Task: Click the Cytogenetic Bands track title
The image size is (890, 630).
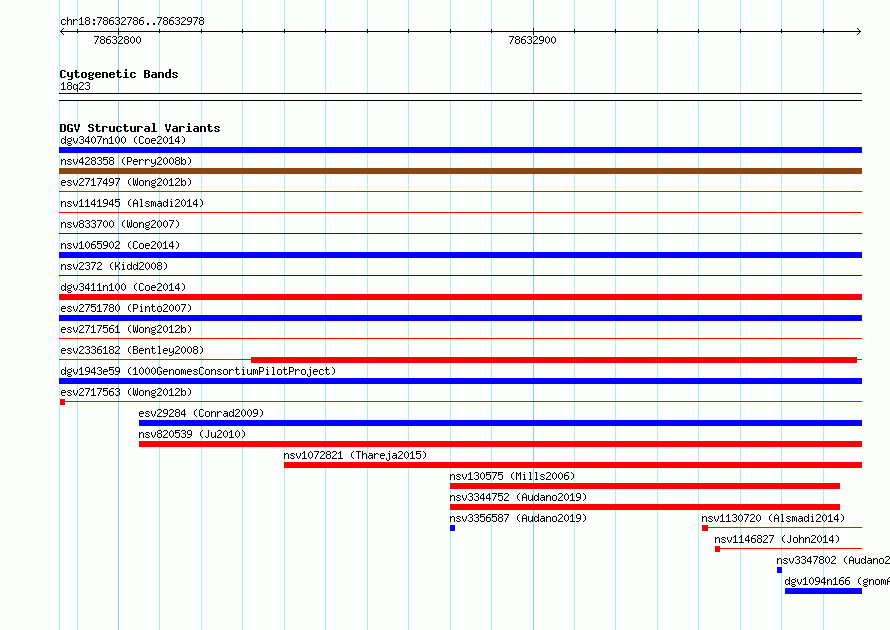Action: coord(119,74)
